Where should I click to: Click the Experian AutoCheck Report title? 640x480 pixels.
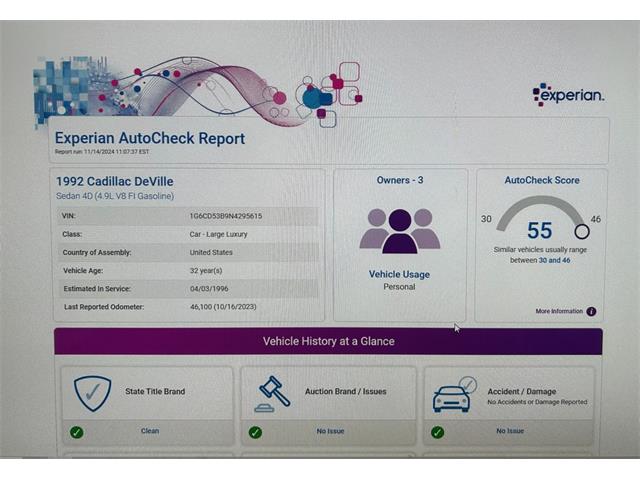(150, 138)
